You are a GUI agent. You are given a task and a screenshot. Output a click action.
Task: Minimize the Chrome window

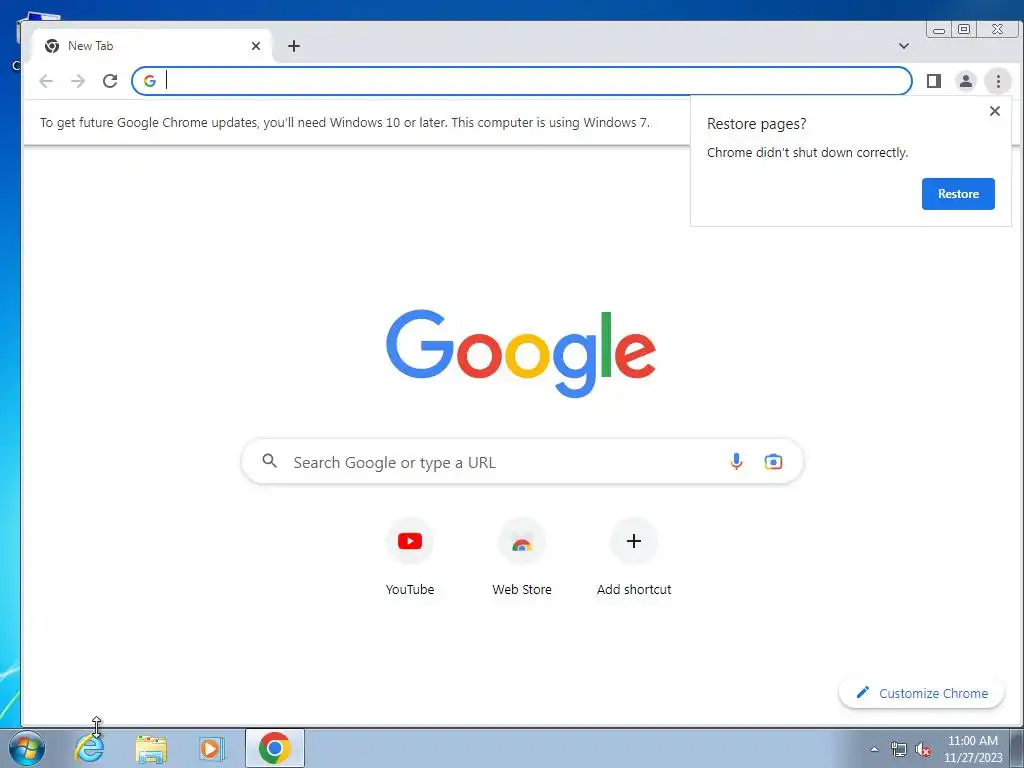point(938,29)
